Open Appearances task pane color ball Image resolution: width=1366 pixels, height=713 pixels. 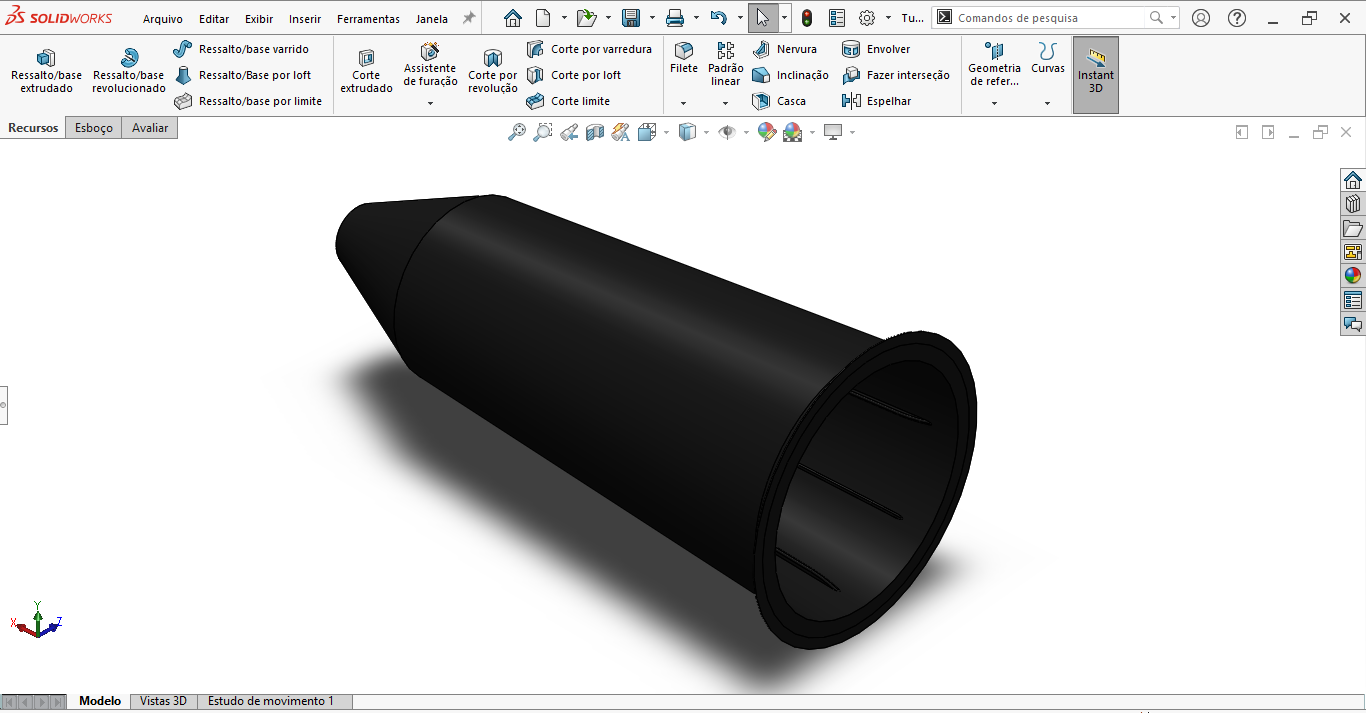(x=1353, y=276)
